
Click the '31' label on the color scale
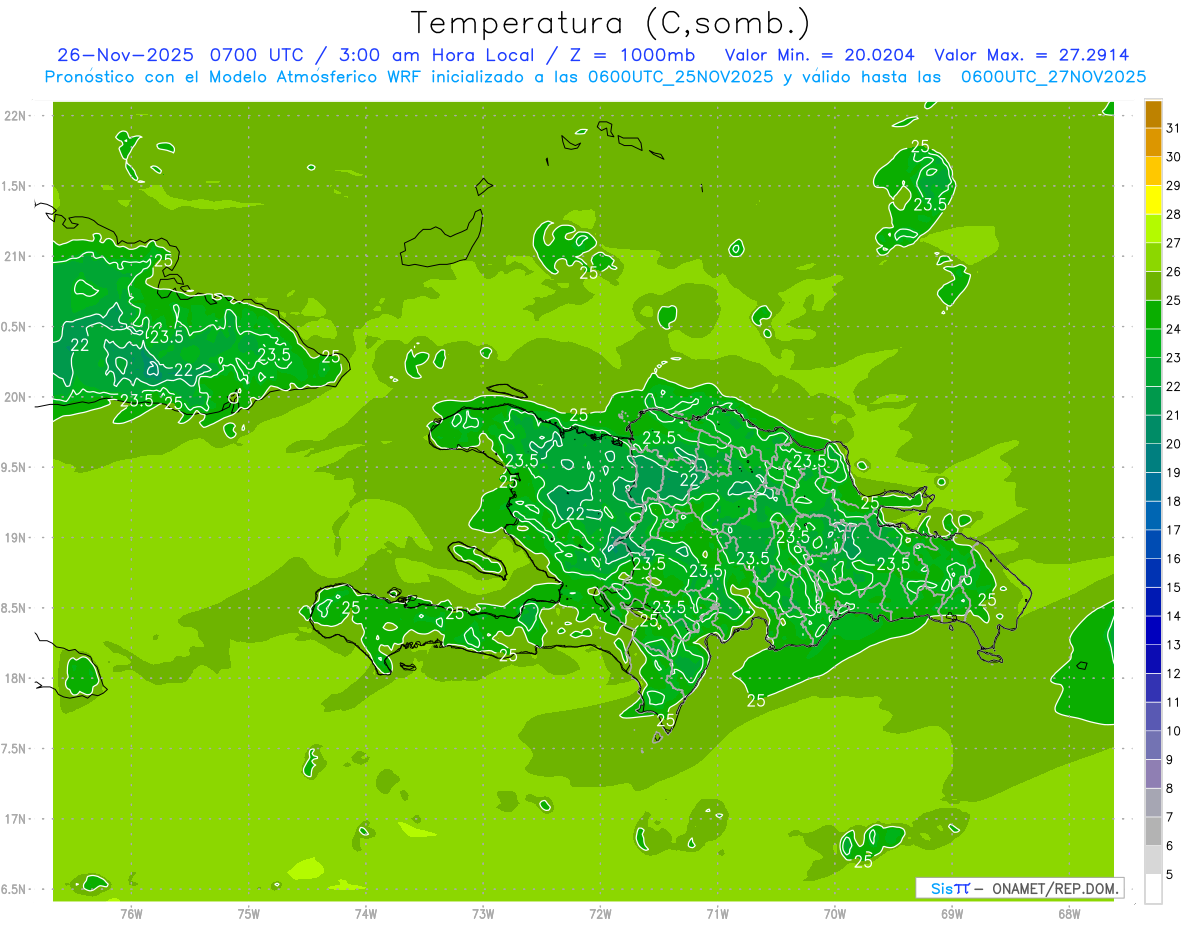coord(1174,128)
